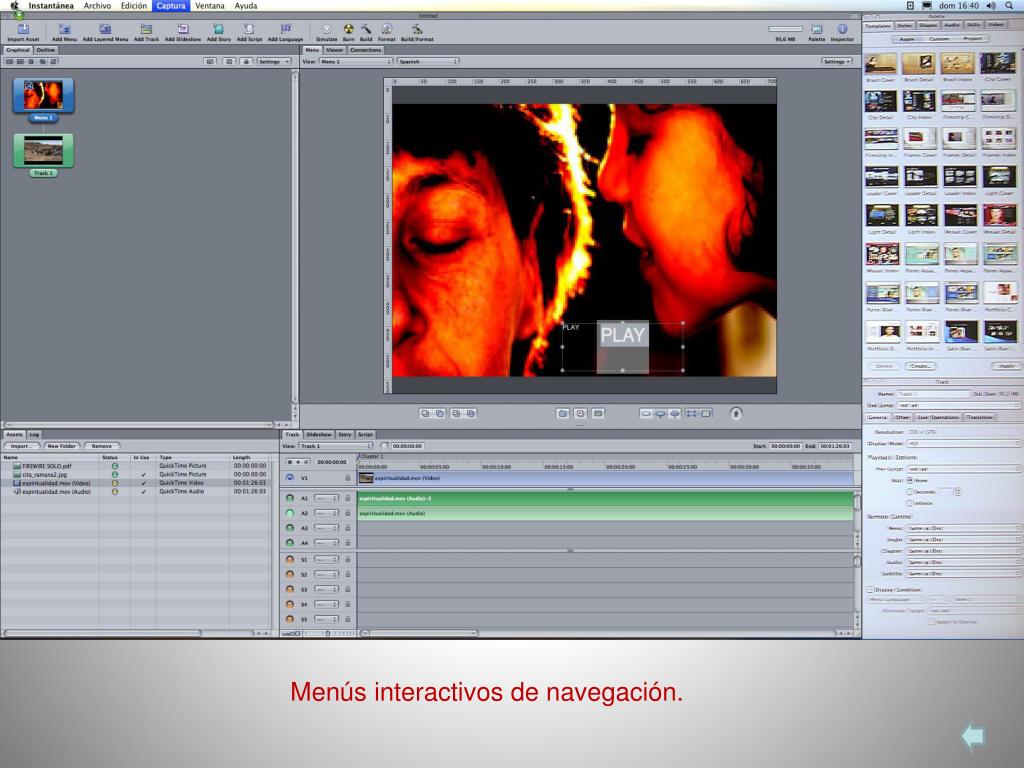This screenshot has width=1024, height=768.
Task: Open the Settings dropdown in the Menu editor
Action: (837, 61)
